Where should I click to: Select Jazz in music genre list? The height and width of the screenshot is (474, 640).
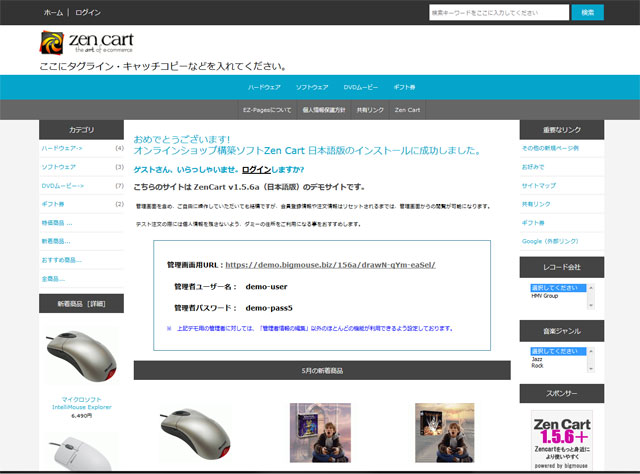click(x=537, y=359)
